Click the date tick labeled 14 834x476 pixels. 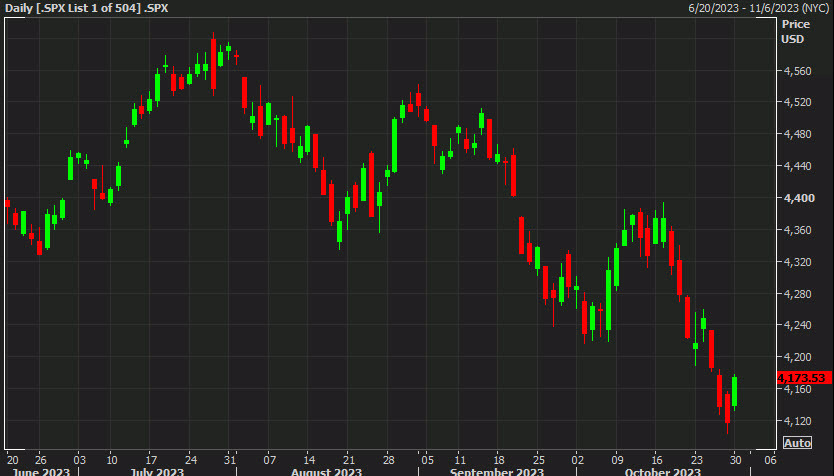[309, 460]
